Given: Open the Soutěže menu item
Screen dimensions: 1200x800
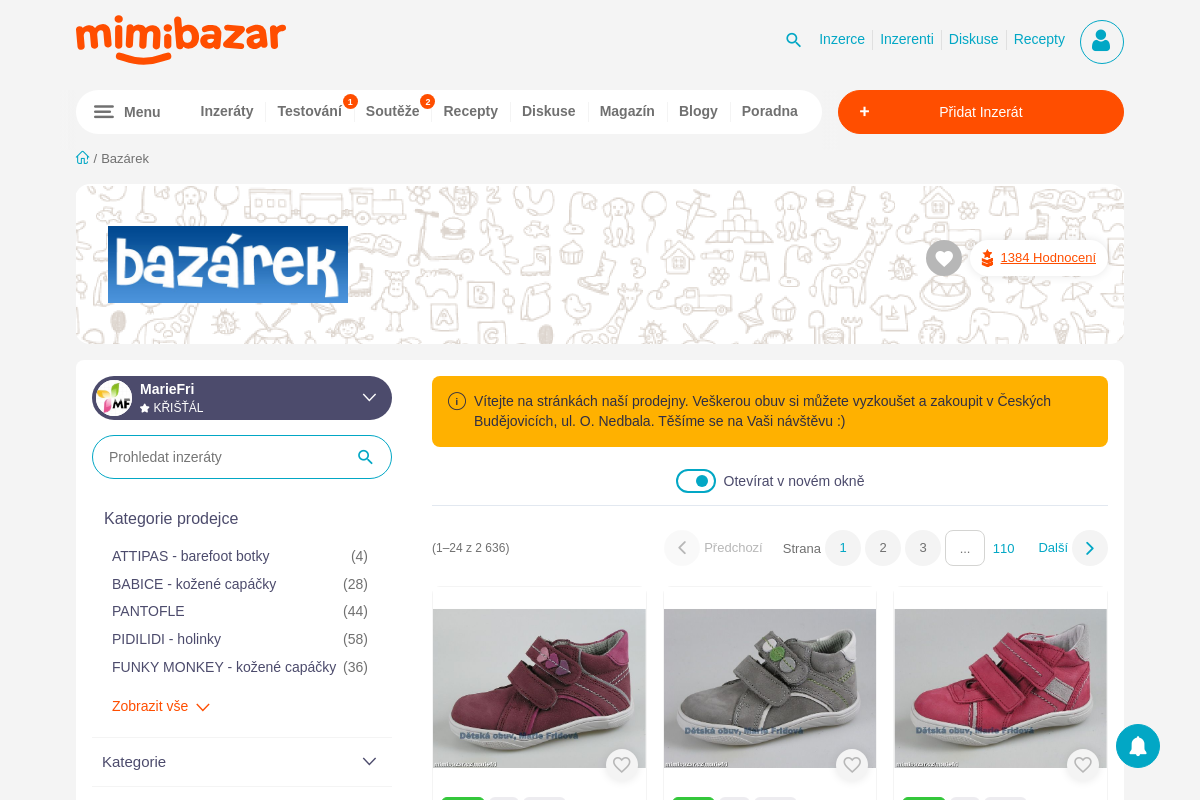Looking at the screenshot, I should pyautogui.click(x=392, y=111).
